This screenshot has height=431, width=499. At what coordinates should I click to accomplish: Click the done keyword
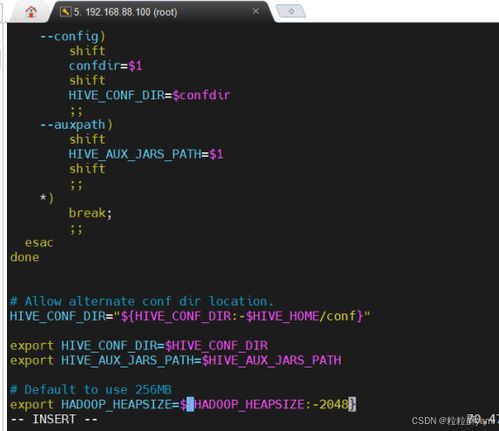click(x=25, y=257)
